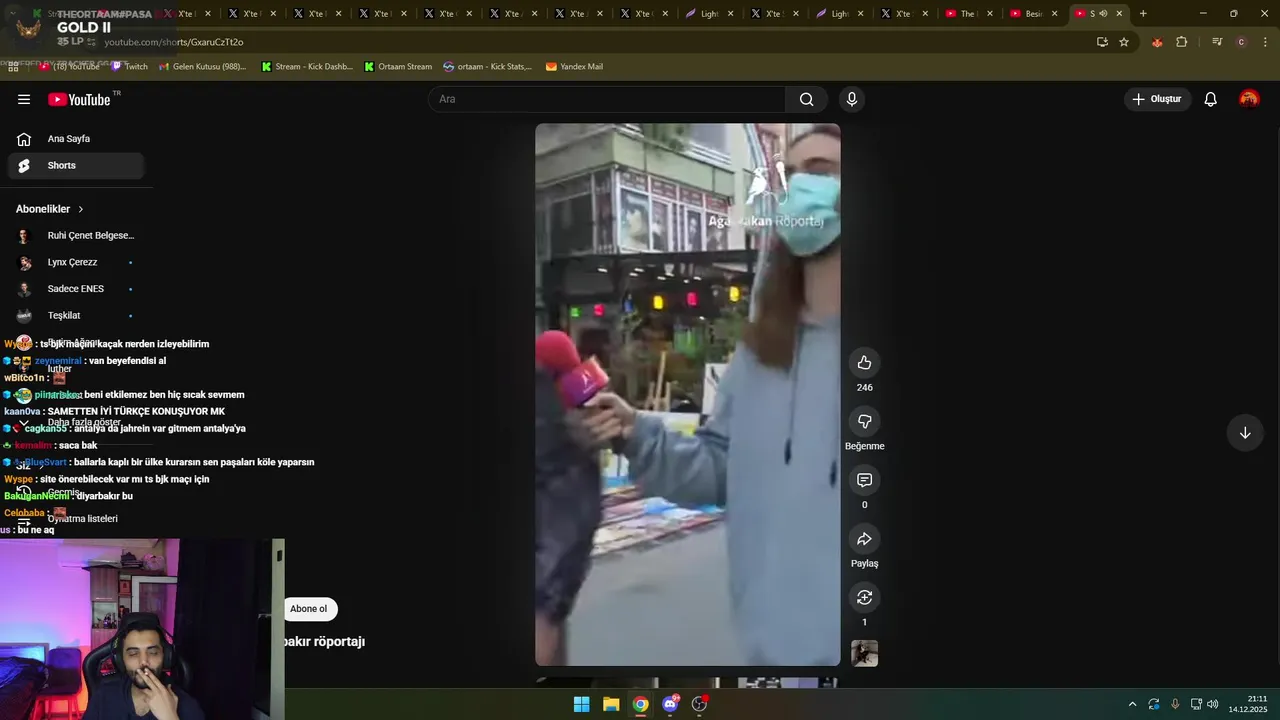Open the Windows Start menu
The image size is (1280, 720).
[x=581, y=704]
